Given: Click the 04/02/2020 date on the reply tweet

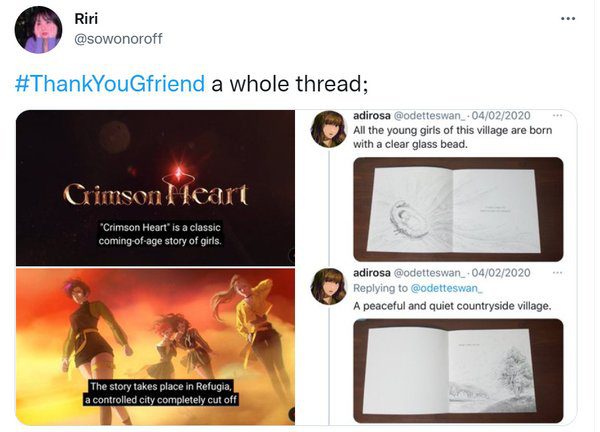Looking at the screenshot, I should pos(501,273).
